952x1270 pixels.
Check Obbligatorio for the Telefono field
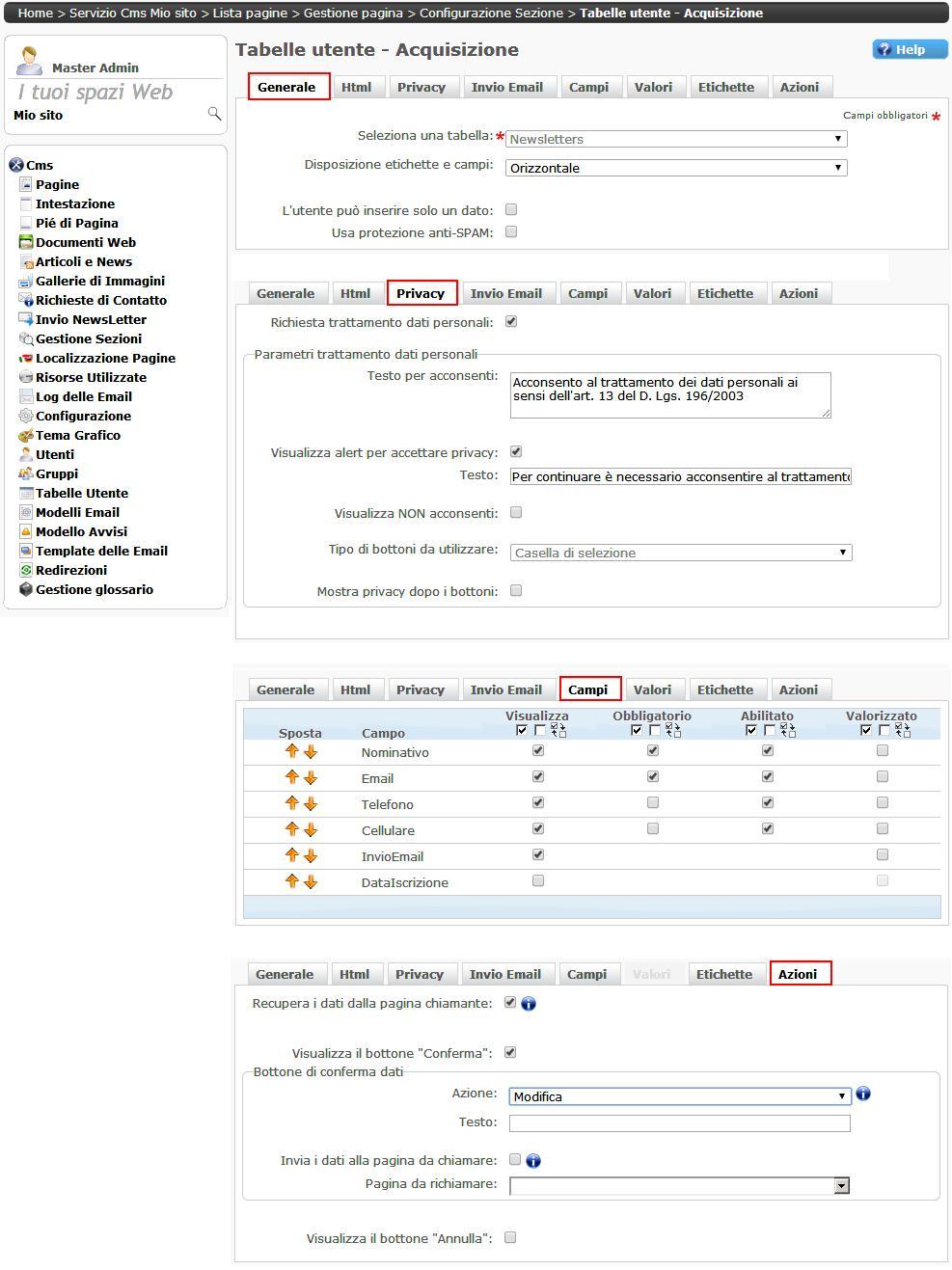click(x=653, y=802)
